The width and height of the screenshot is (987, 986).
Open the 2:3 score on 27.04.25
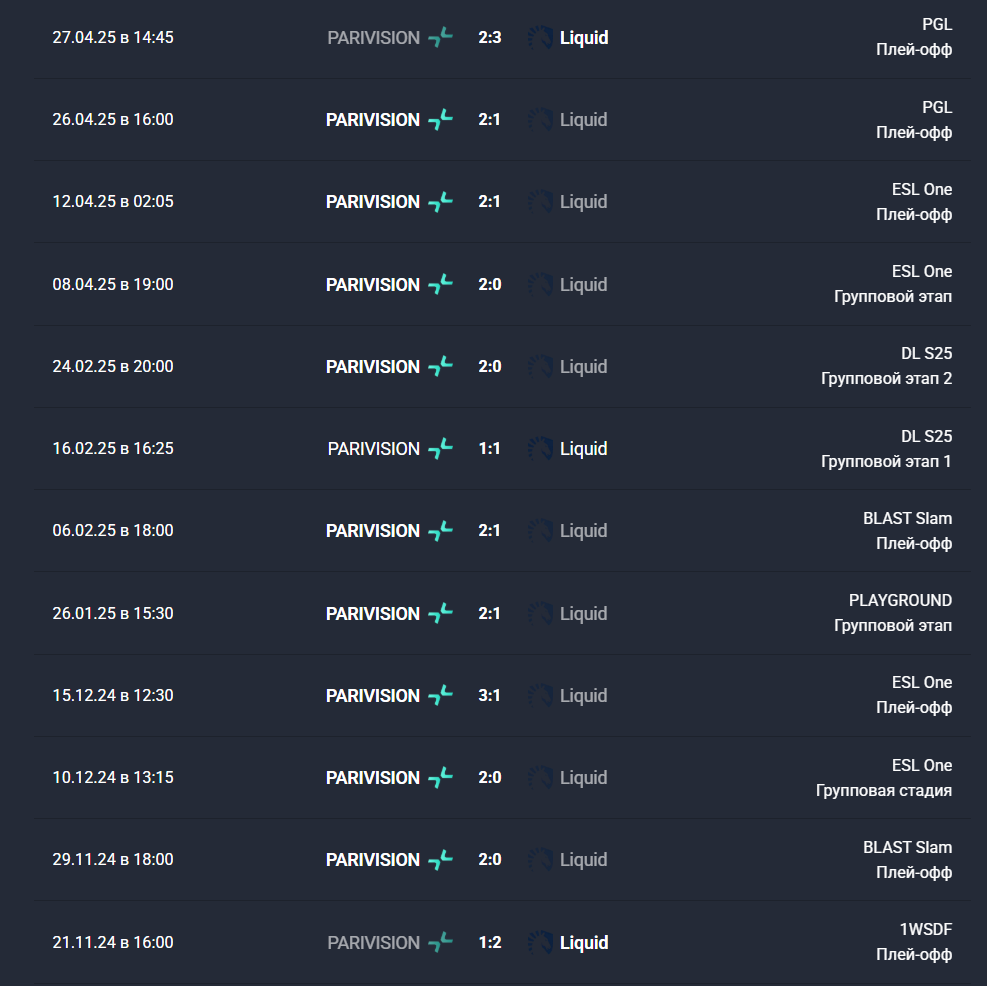(x=490, y=38)
